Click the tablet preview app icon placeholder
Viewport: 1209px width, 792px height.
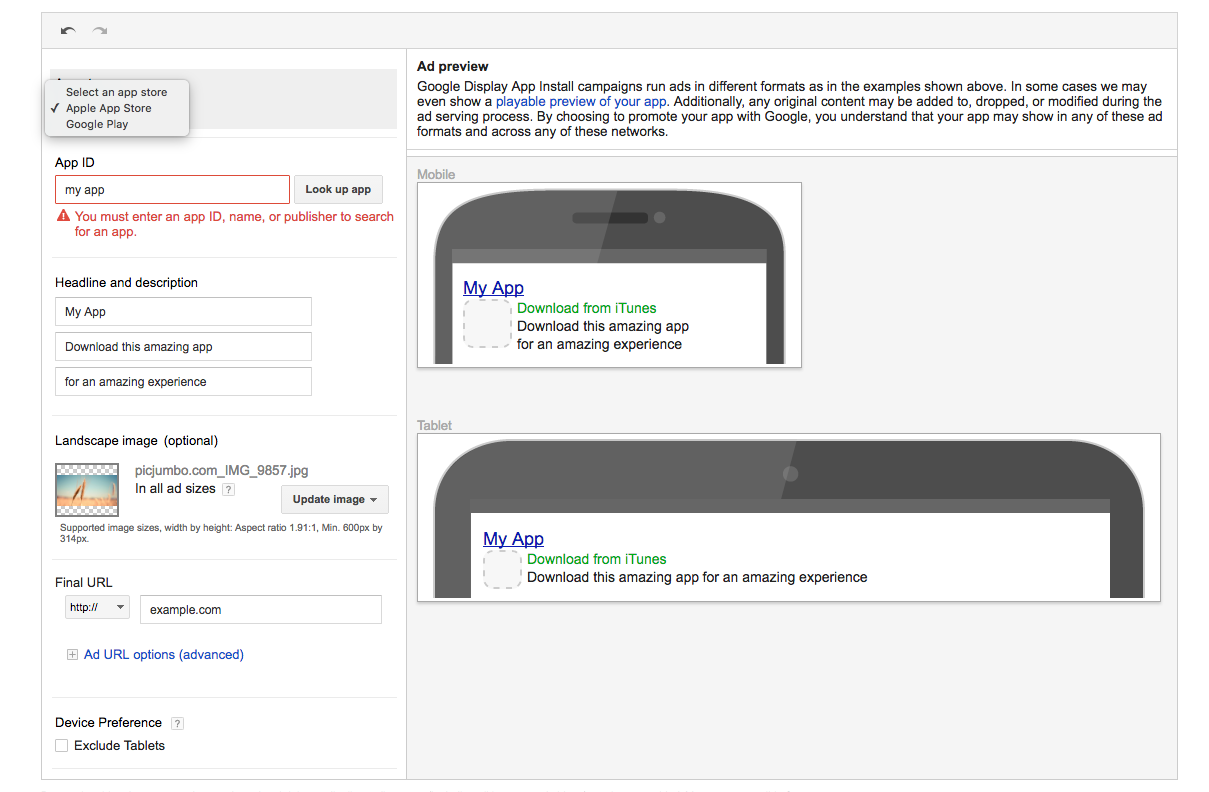(502, 569)
